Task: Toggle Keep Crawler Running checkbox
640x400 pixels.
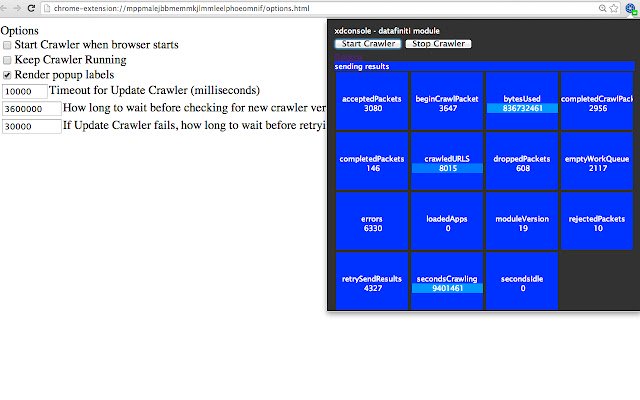Action: click(x=7, y=60)
